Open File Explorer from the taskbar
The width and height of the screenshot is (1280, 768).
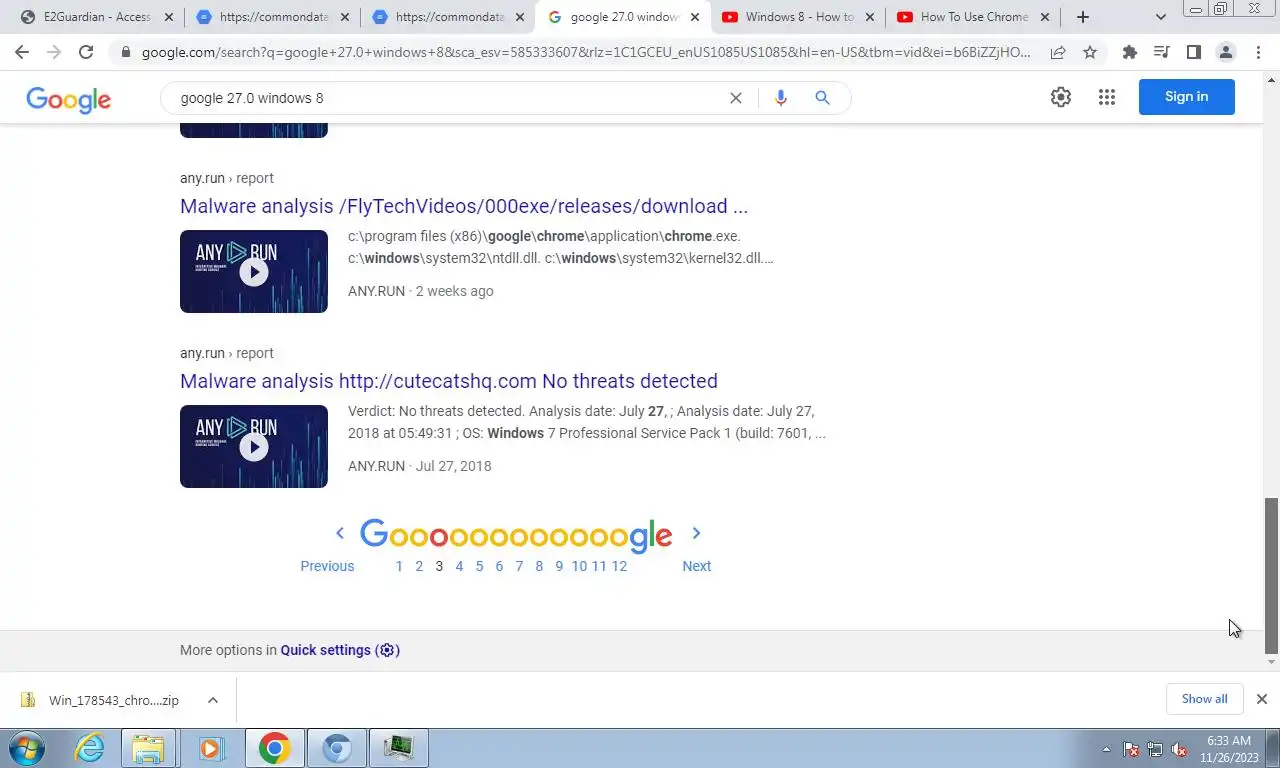(x=148, y=748)
